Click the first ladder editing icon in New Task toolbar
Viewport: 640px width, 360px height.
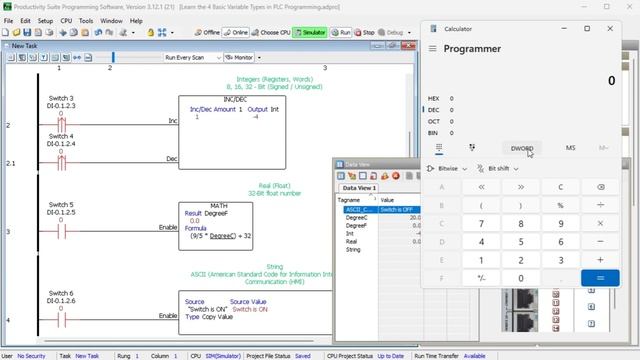coord(11,58)
